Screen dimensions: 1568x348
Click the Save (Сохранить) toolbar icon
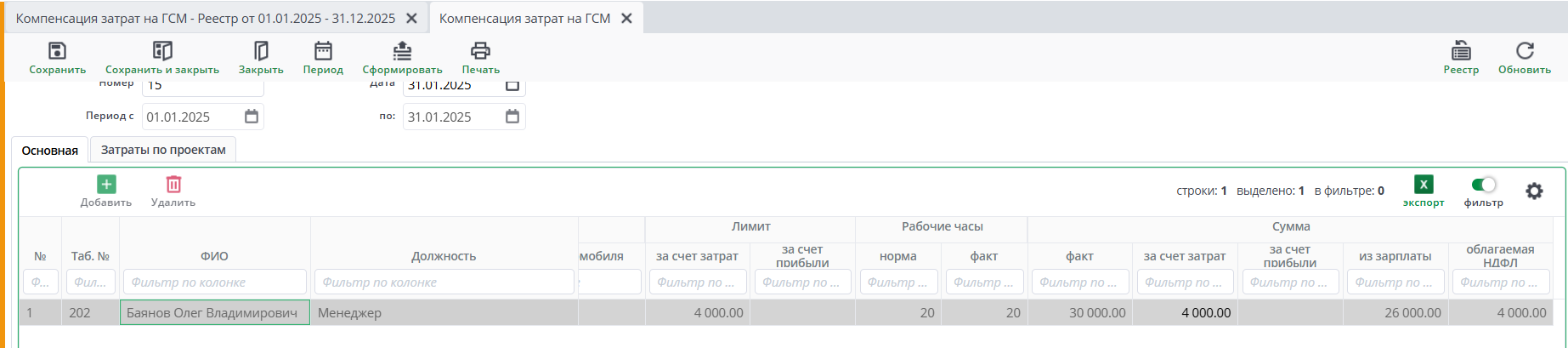click(57, 51)
